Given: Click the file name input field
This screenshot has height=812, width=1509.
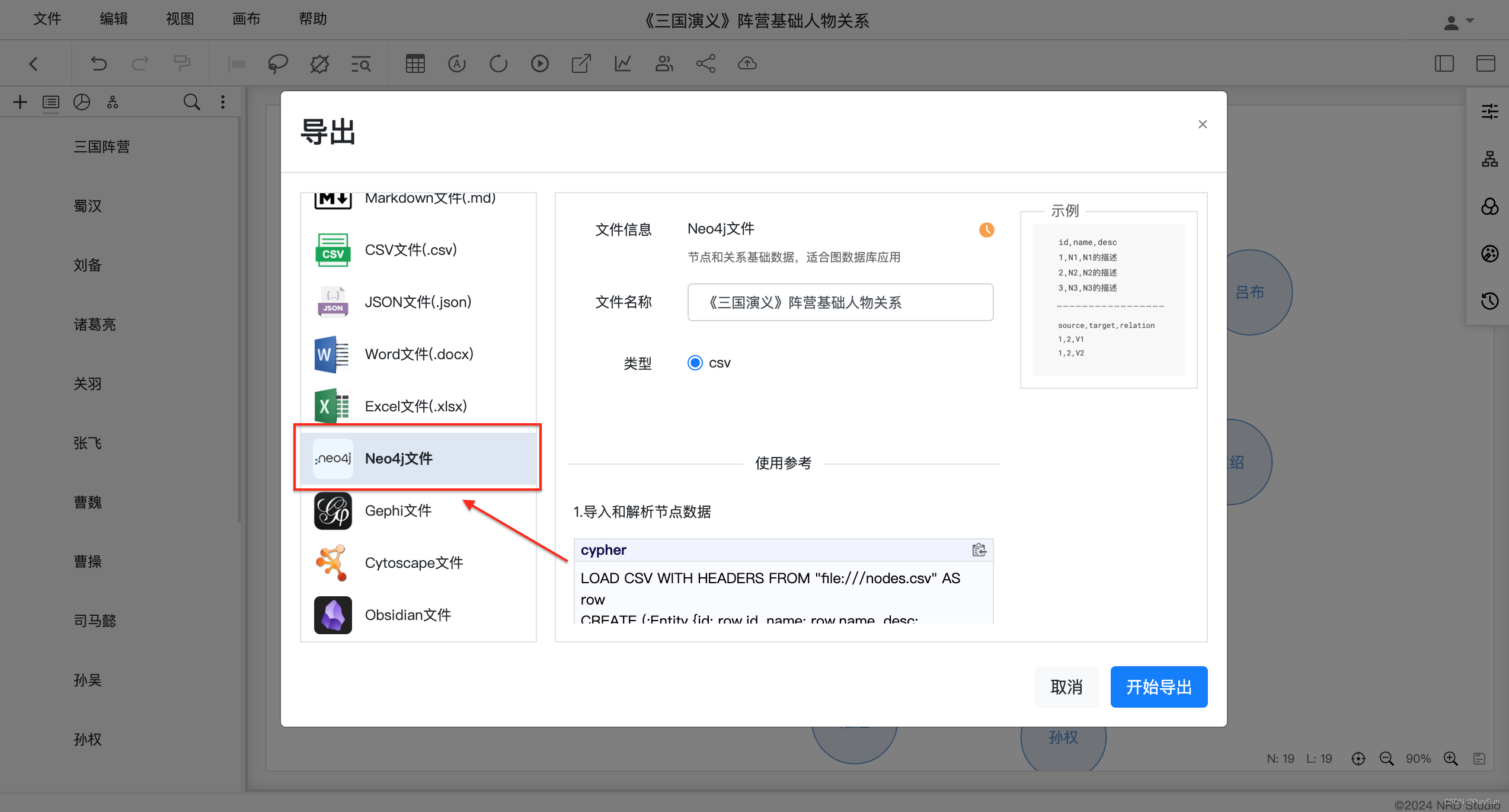Looking at the screenshot, I should (840, 302).
